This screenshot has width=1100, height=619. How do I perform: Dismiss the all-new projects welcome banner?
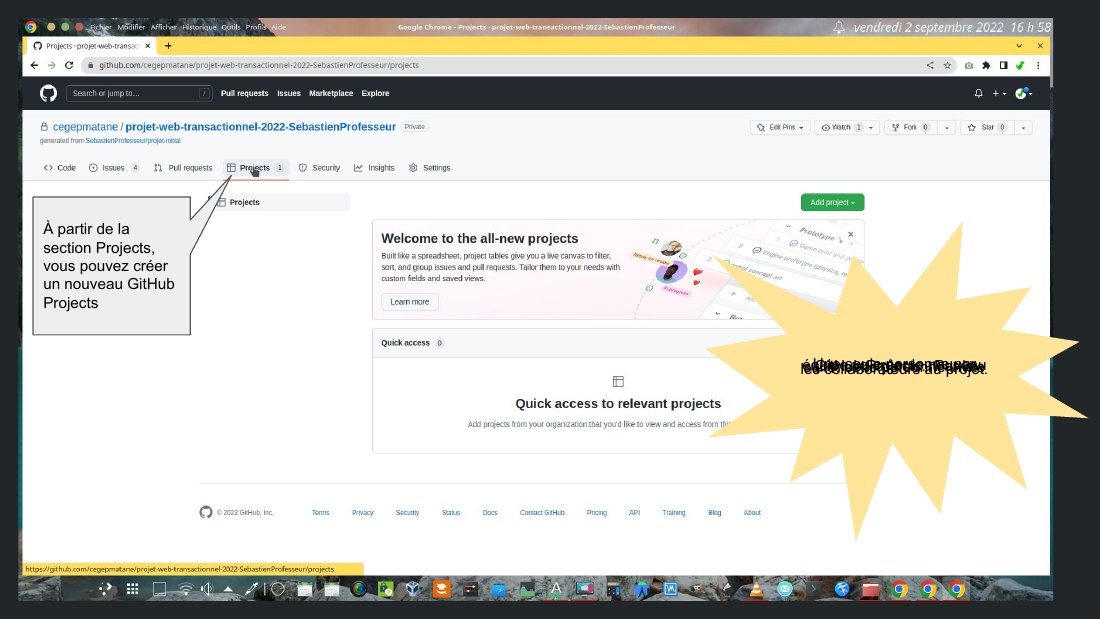[850, 234]
